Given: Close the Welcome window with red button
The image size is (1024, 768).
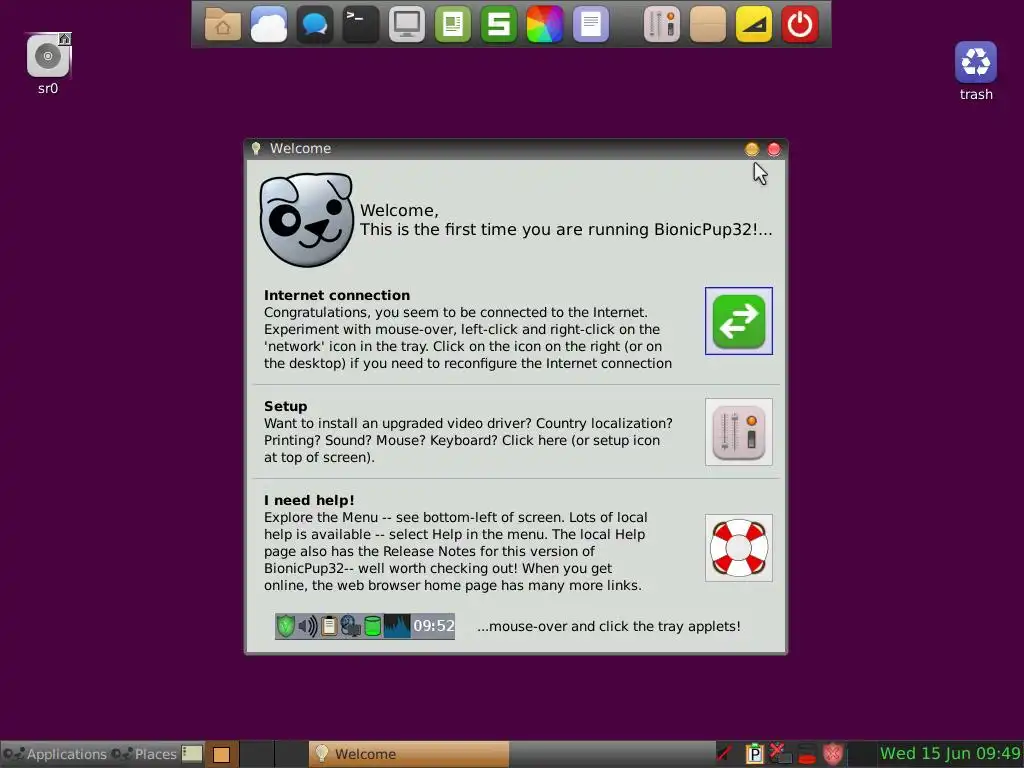Looking at the screenshot, I should (x=774, y=150).
